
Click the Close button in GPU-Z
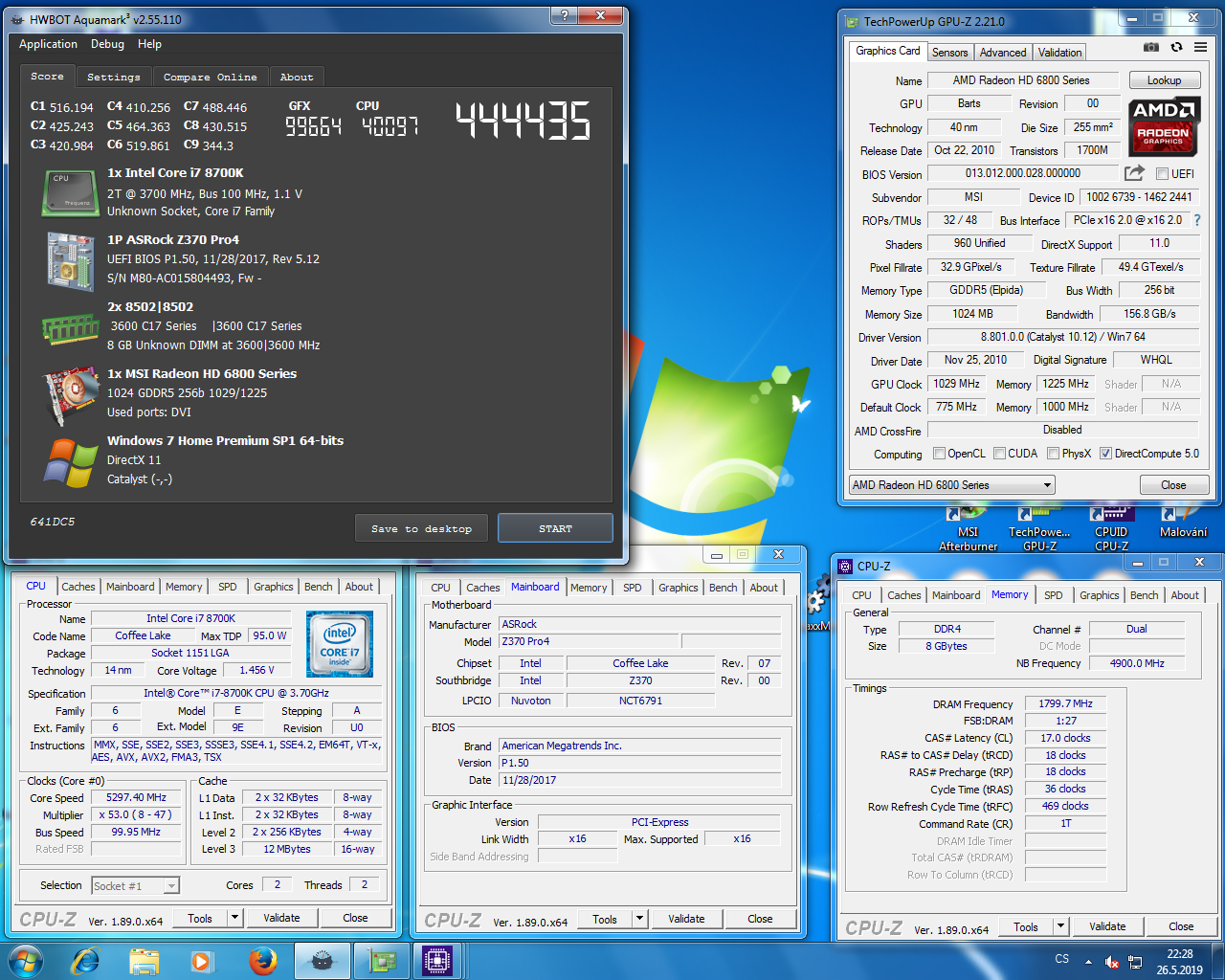tap(1173, 485)
